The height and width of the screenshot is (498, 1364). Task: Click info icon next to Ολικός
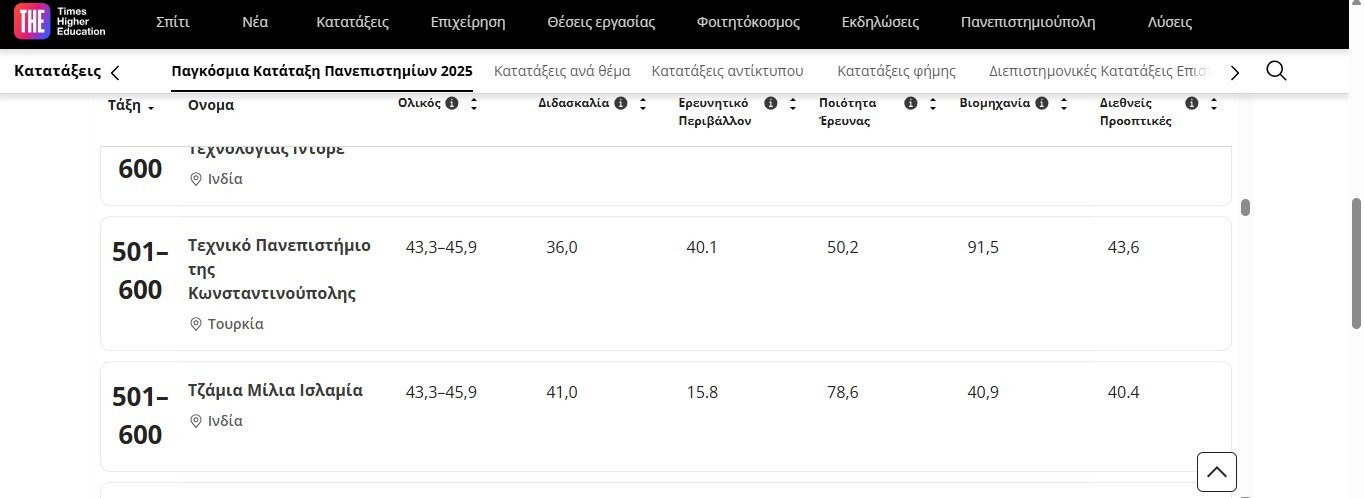(452, 103)
